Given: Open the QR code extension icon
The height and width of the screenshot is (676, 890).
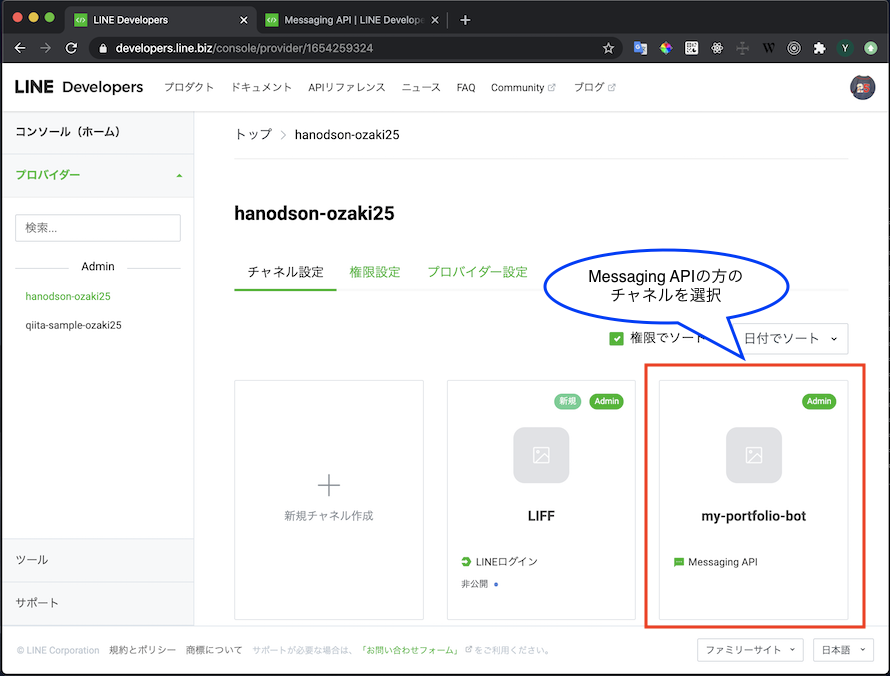Looking at the screenshot, I should coord(691,48).
